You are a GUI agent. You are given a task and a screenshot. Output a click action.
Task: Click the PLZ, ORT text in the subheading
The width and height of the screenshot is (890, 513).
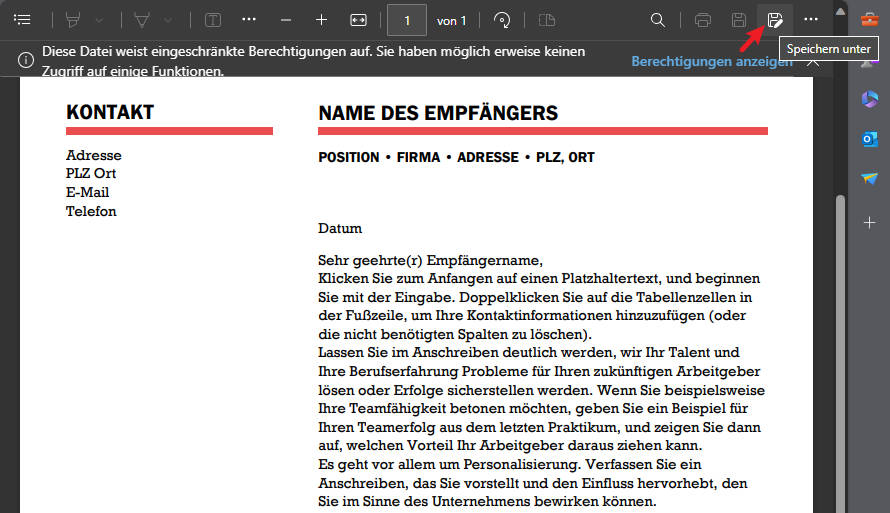pos(565,157)
